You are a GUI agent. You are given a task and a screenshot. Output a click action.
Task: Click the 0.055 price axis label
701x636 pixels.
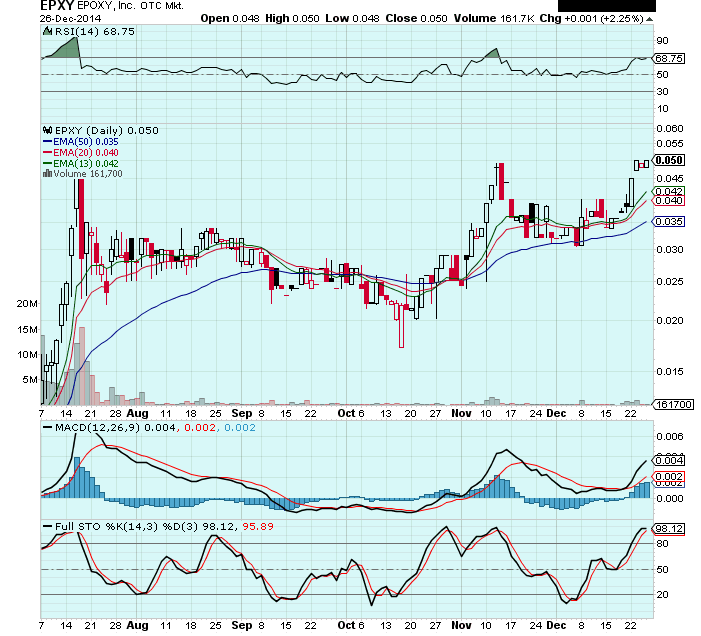point(670,143)
